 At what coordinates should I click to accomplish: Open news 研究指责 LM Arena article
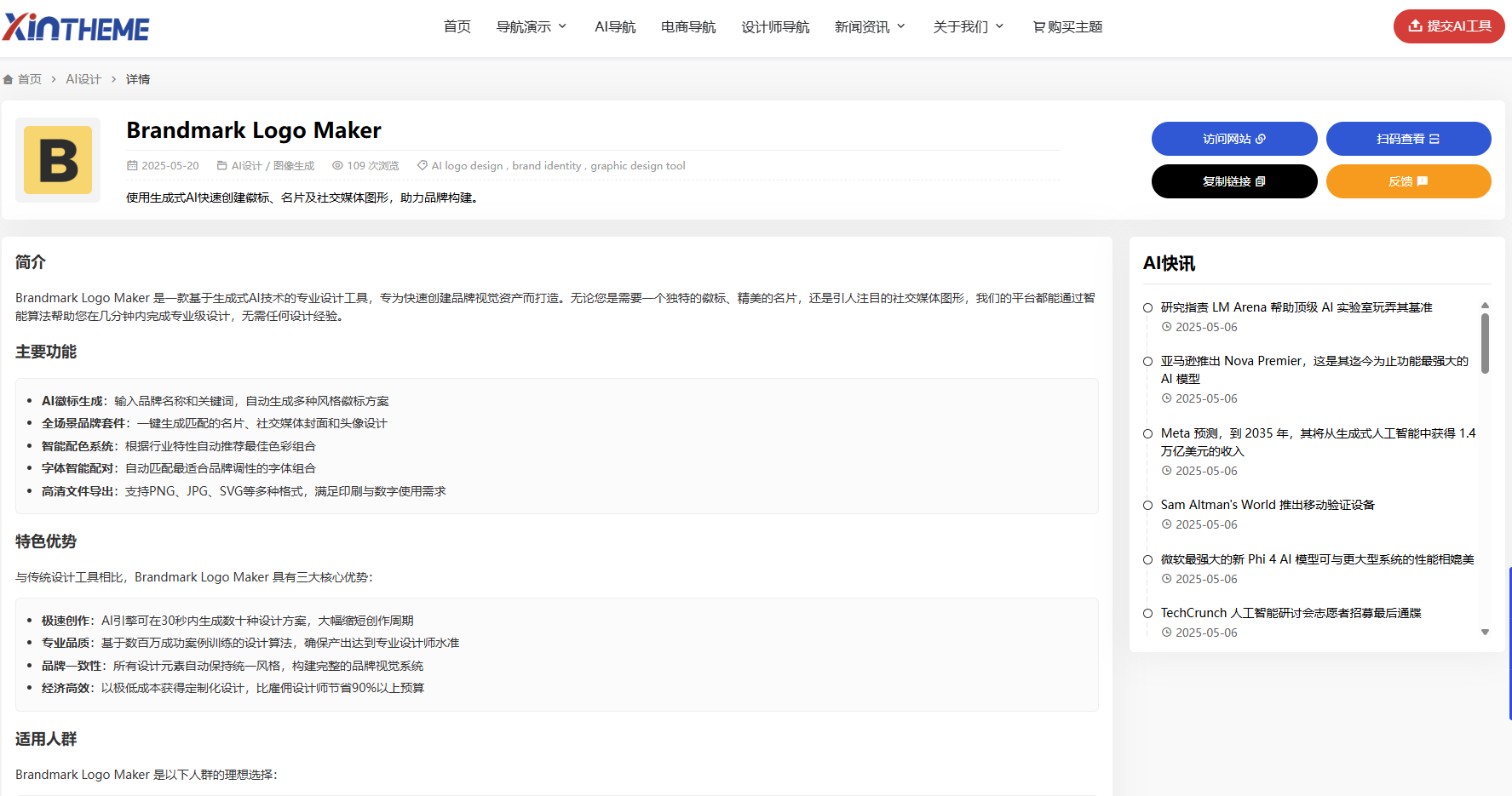point(1296,307)
